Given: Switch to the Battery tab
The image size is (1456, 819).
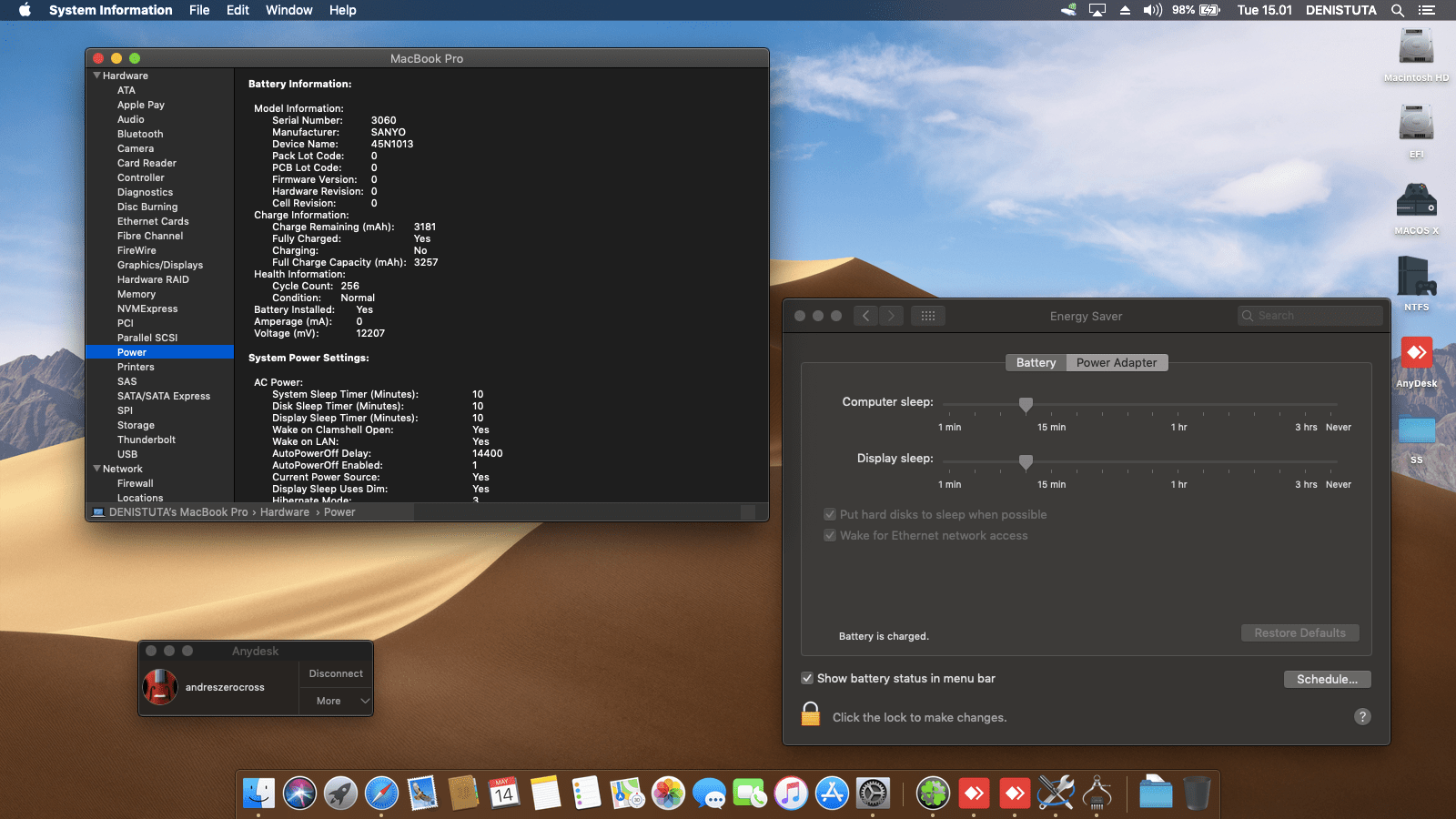Looking at the screenshot, I should [x=1036, y=362].
